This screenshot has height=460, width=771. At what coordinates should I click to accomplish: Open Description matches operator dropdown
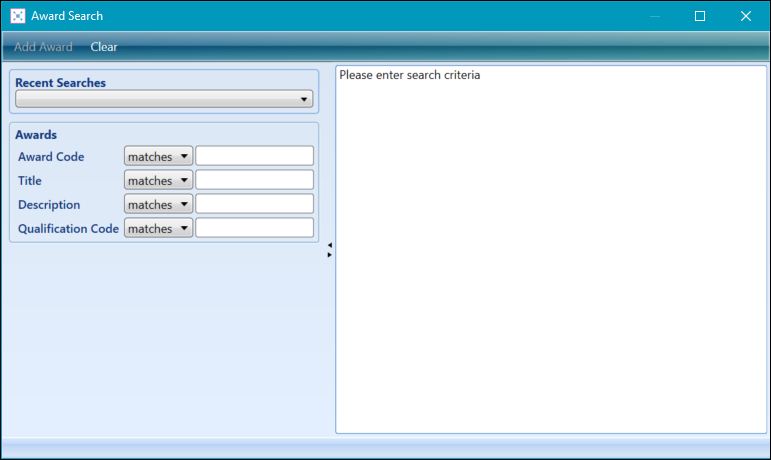coord(158,204)
